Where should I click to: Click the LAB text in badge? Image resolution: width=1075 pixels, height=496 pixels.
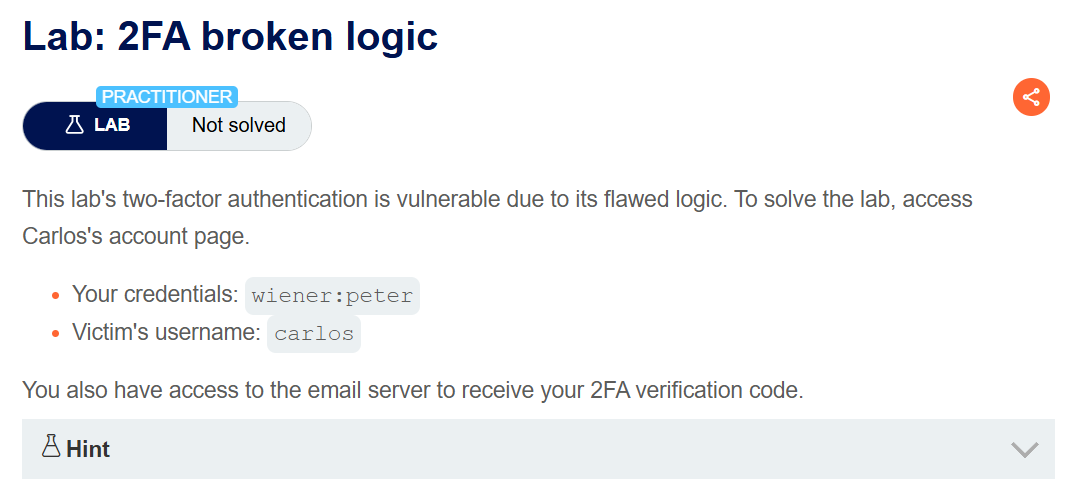point(112,126)
